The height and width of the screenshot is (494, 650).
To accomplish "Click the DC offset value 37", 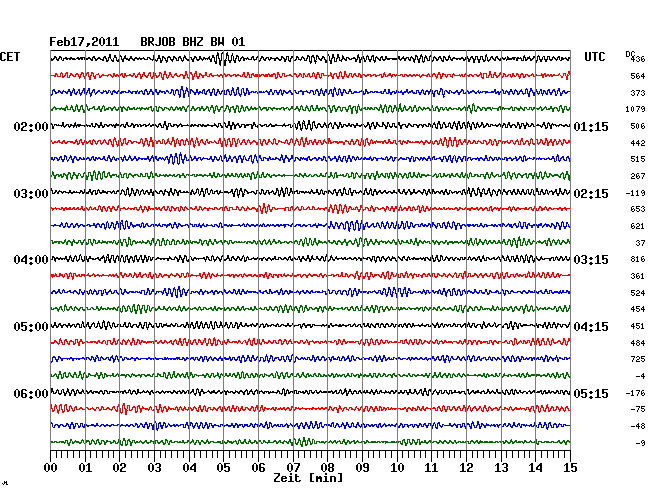I will [640, 243].
